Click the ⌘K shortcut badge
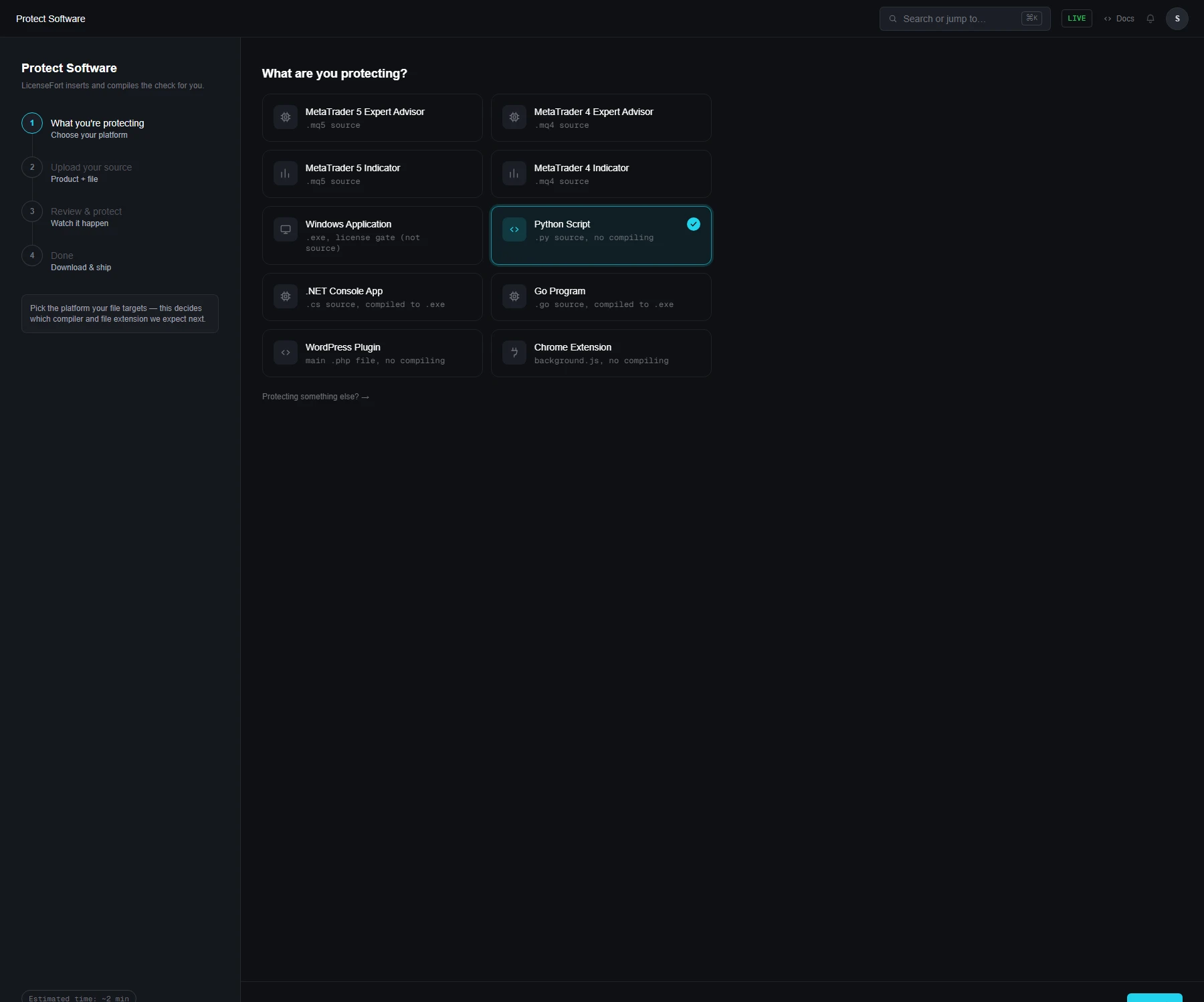 1031,18
